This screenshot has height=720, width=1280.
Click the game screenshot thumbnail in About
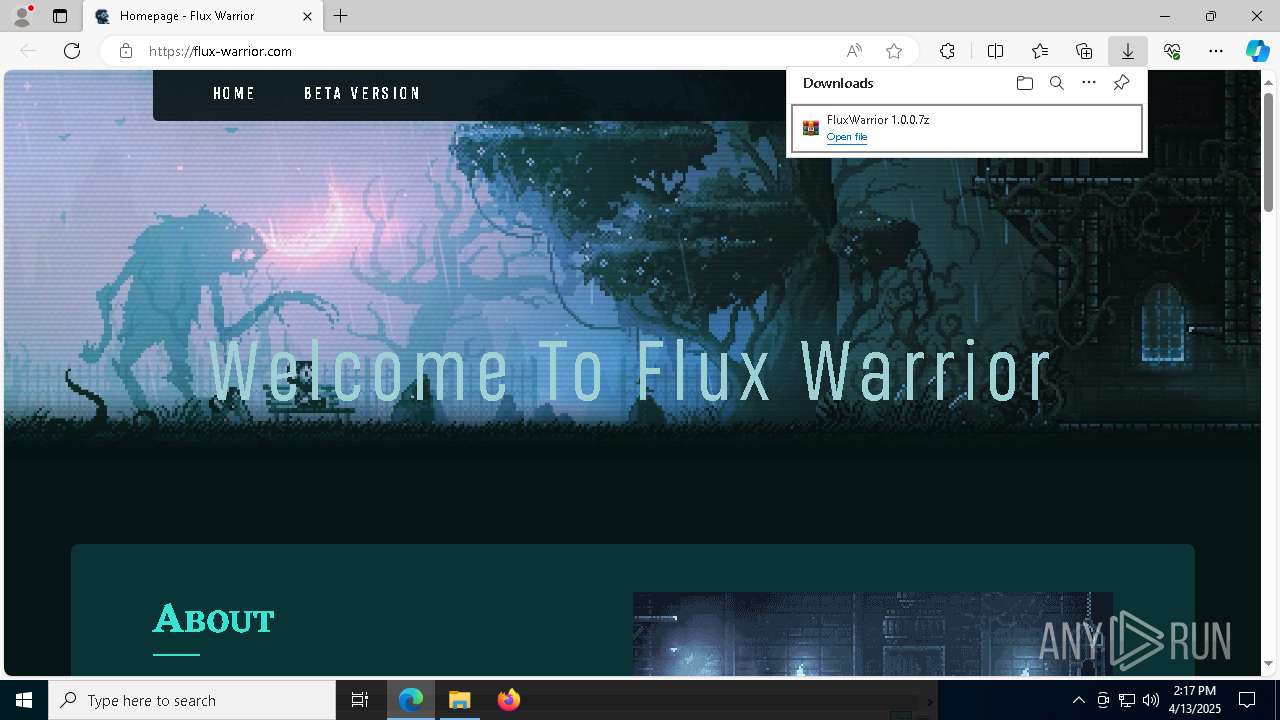872,633
